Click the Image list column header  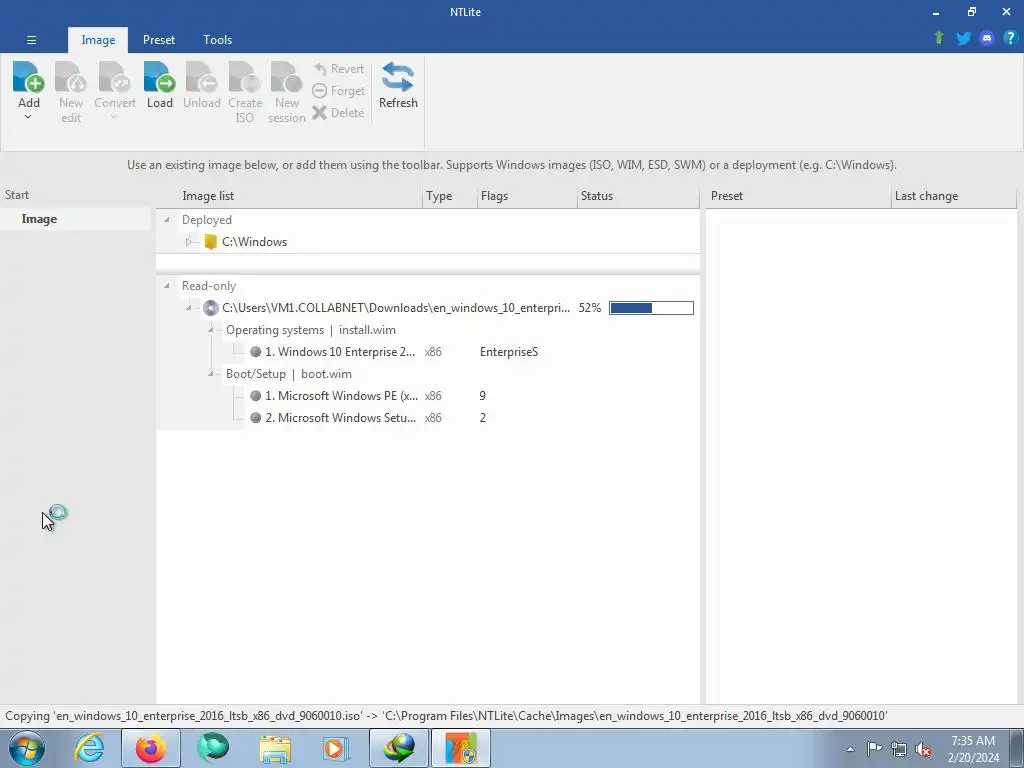click(x=208, y=196)
